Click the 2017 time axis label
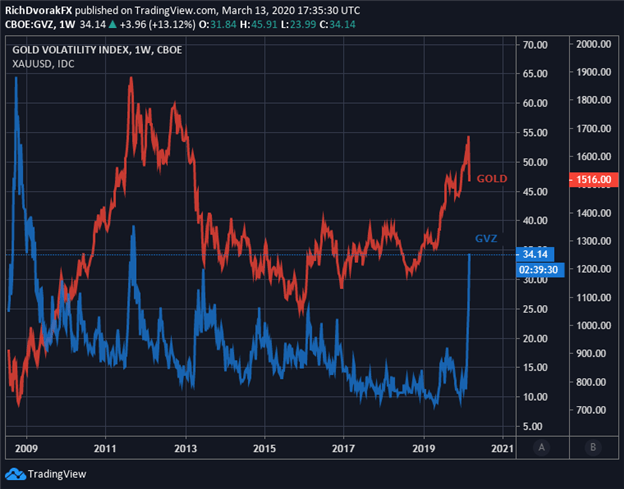Screen dimensions: 624x489 tap(343, 449)
